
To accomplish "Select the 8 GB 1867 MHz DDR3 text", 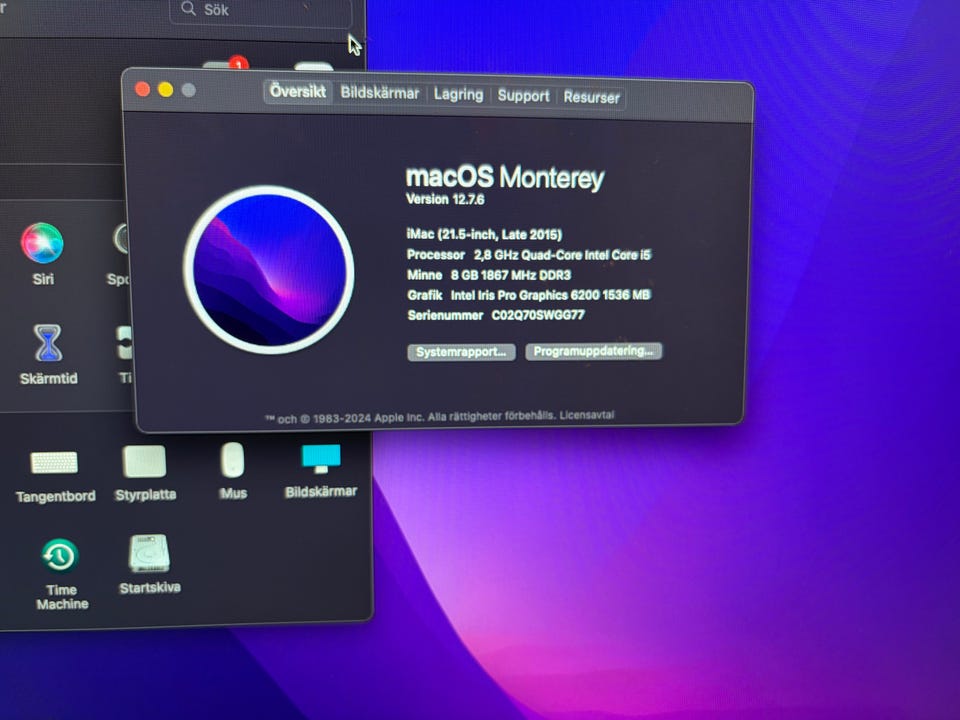I will [511, 275].
